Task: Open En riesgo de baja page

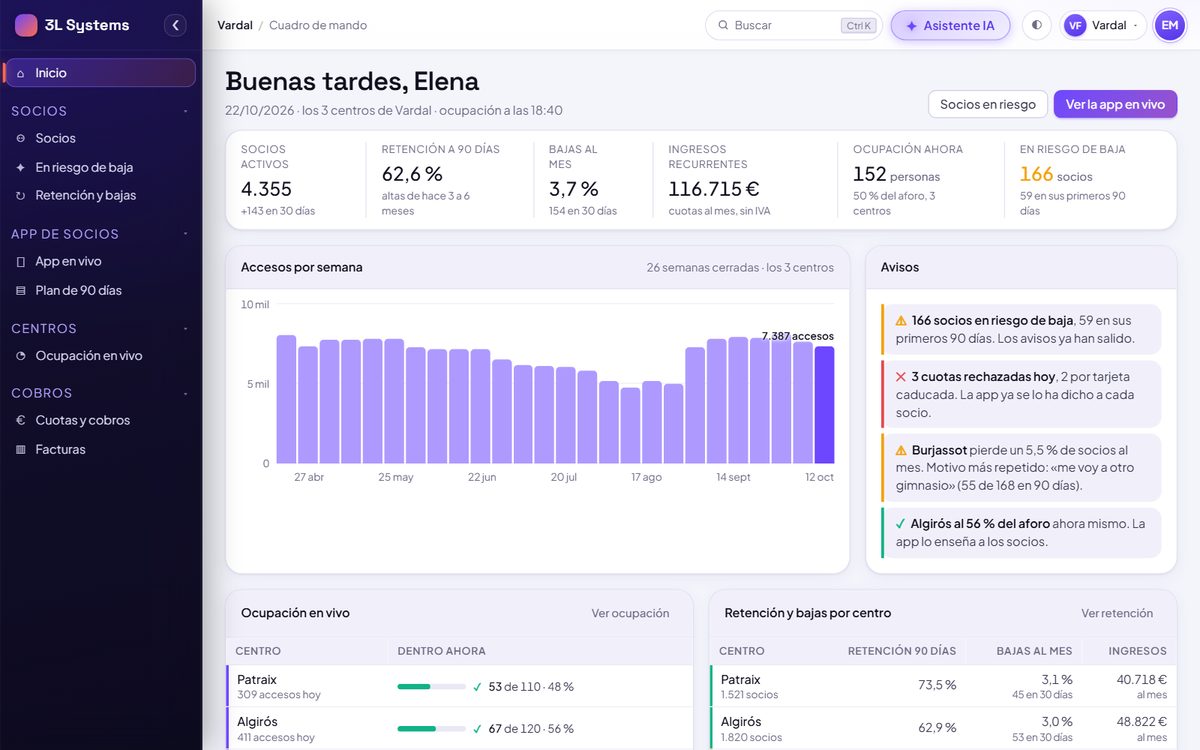Action: (99, 167)
